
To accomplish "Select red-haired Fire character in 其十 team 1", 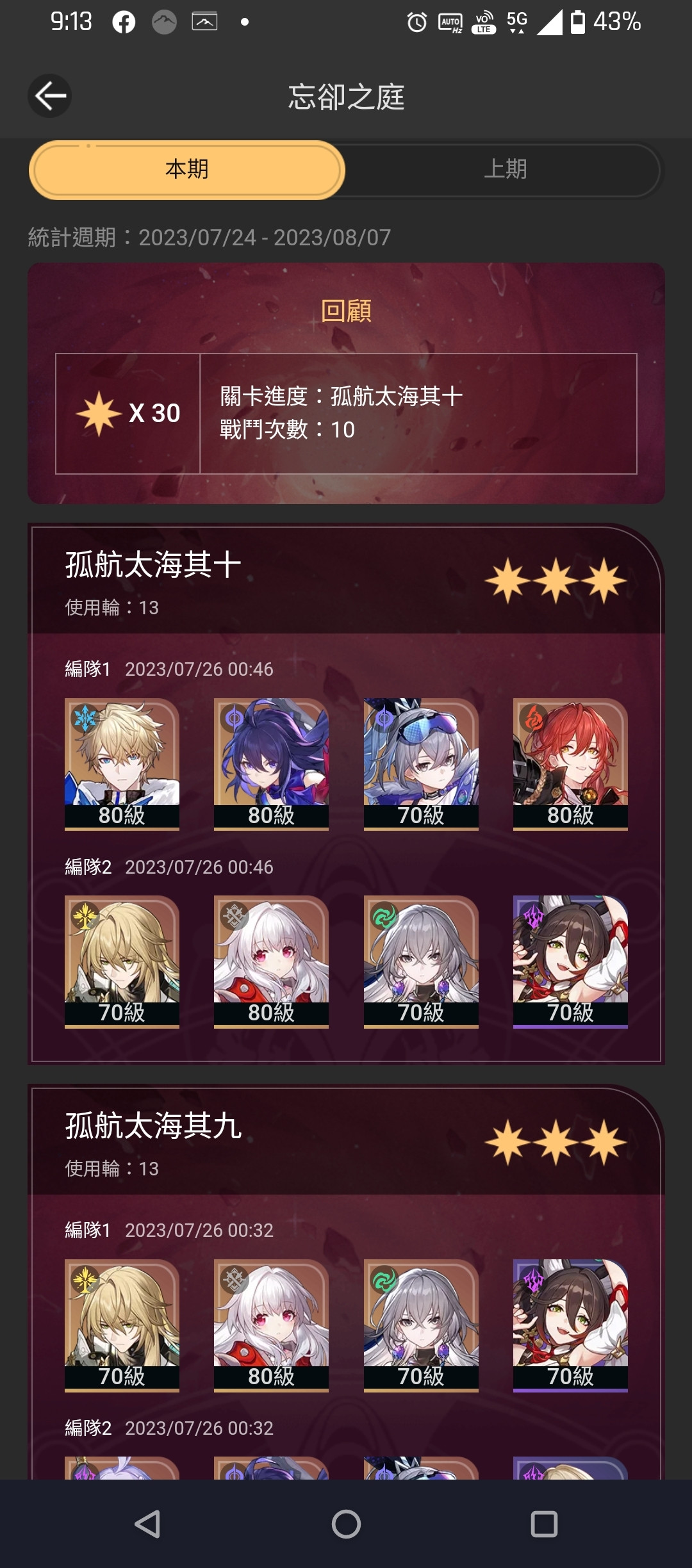I will click(x=570, y=764).
